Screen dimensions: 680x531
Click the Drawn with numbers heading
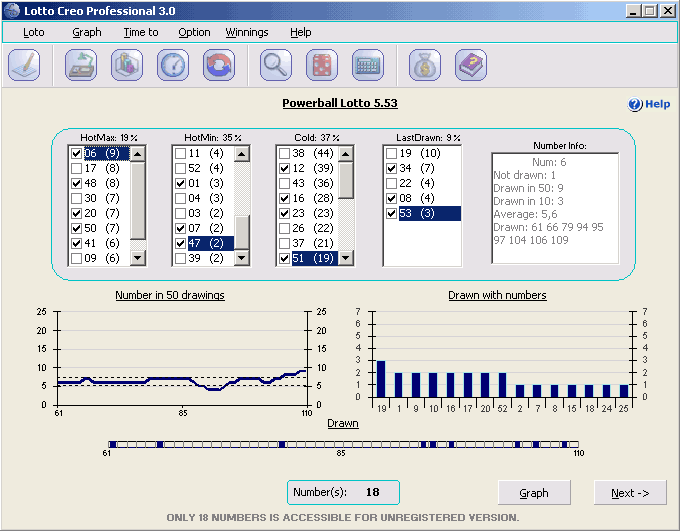(497, 295)
